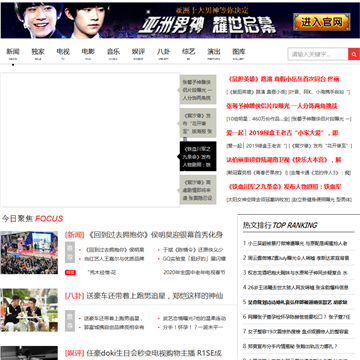Go to the 电影 film section
Viewport: 360px width, 360px height.
[x=88, y=52]
